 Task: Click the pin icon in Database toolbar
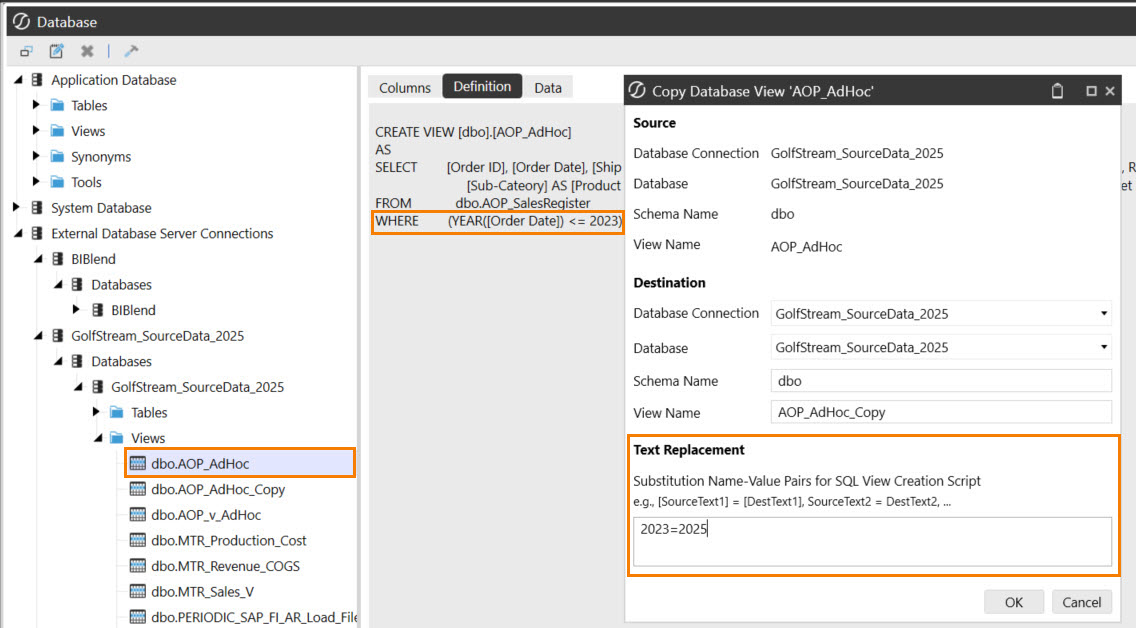[x=131, y=51]
